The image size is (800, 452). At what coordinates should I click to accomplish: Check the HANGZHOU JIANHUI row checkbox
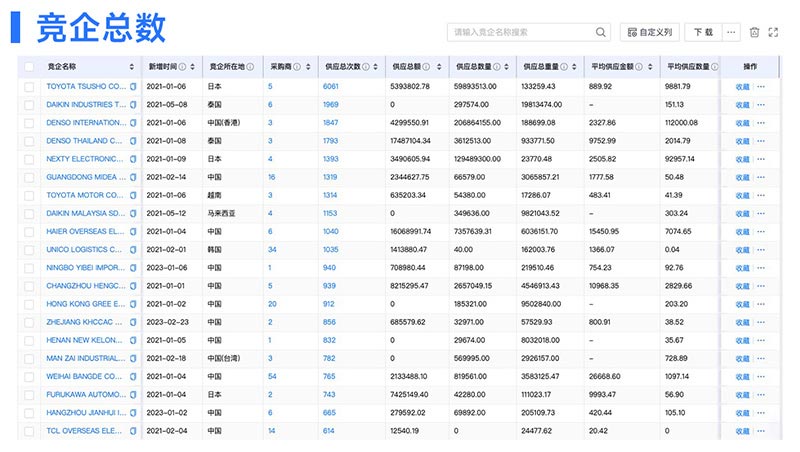click(x=29, y=413)
